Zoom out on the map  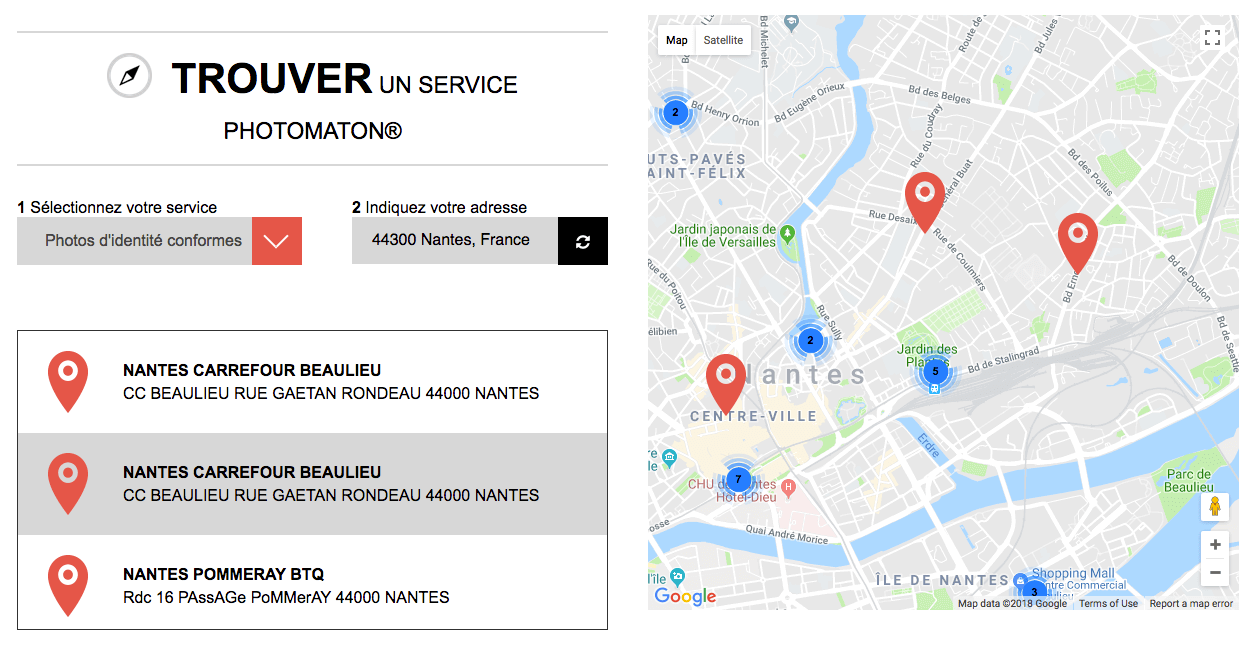pos(1215,573)
